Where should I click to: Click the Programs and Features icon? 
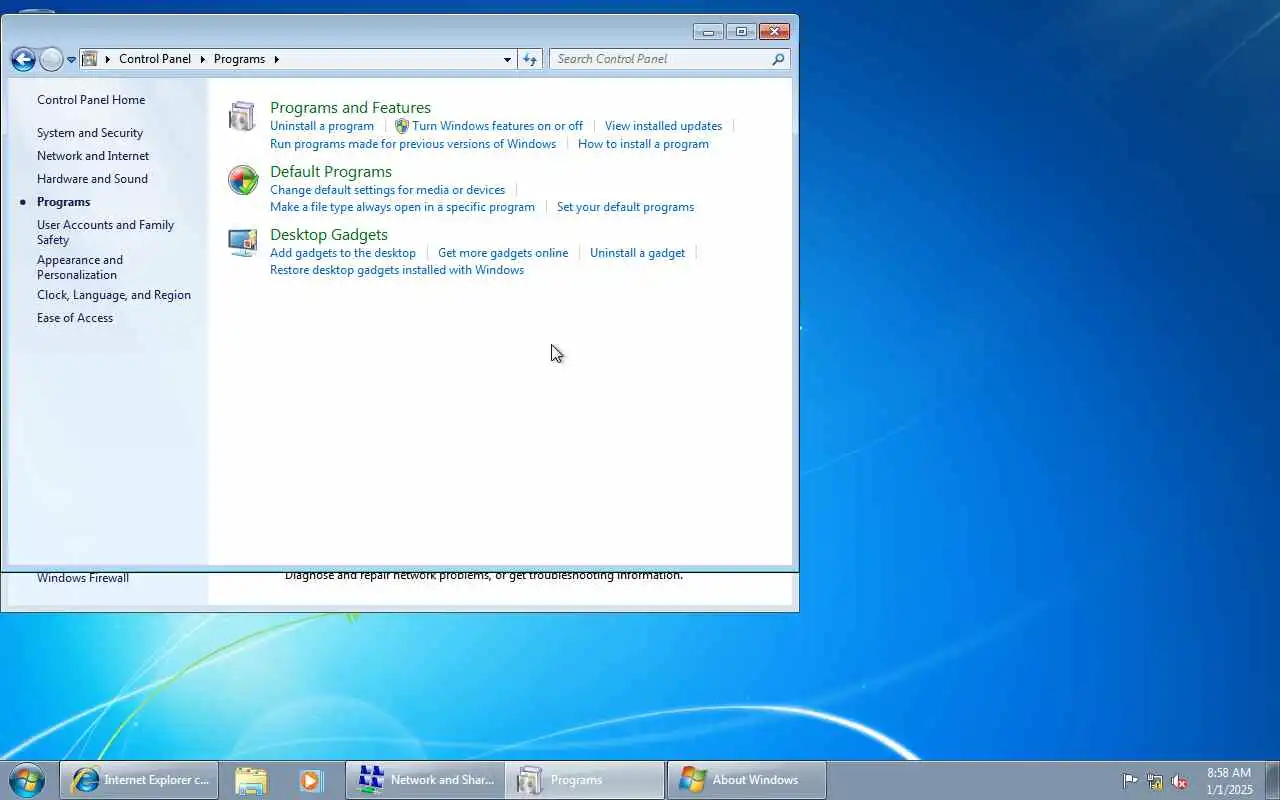point(242,116)
